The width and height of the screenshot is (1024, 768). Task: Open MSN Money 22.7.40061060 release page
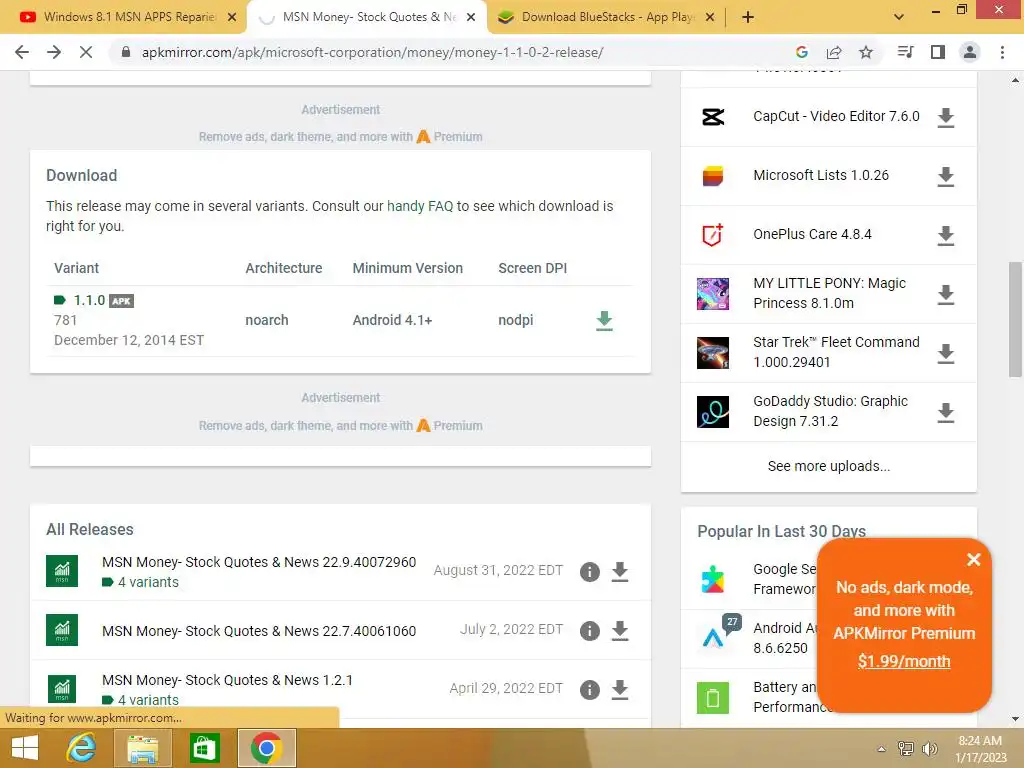coord(259,631)
